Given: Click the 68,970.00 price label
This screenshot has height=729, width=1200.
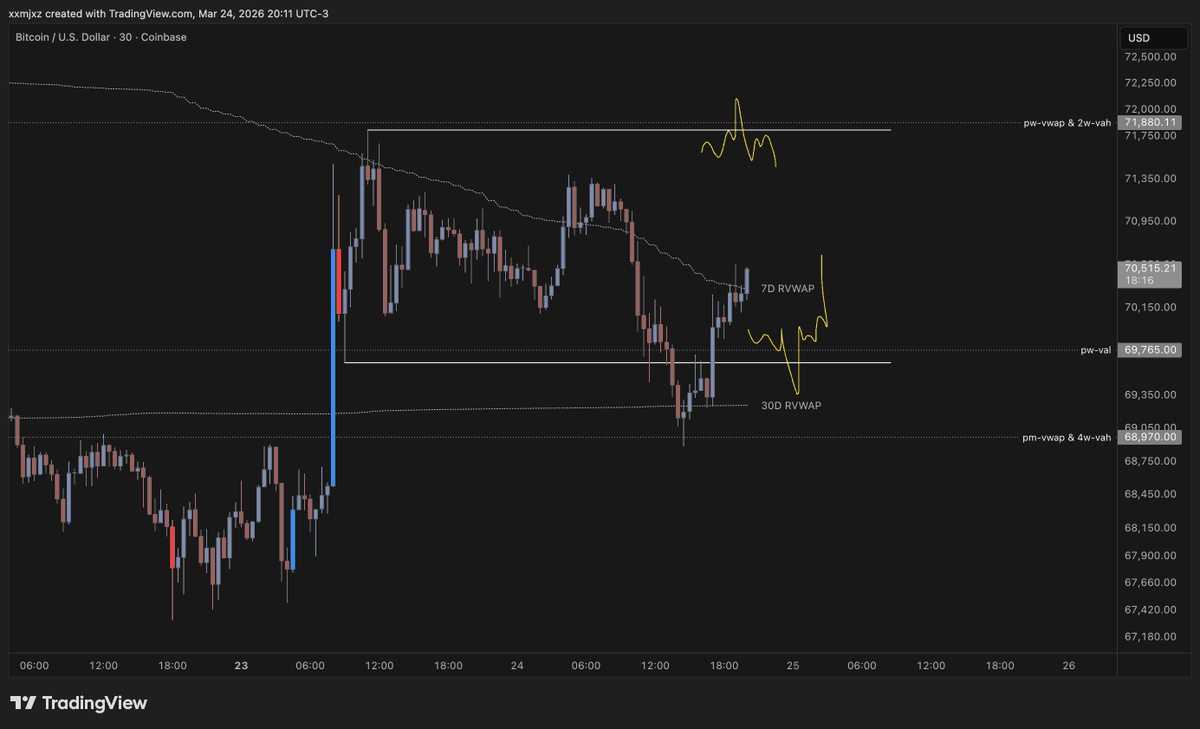Looking at the screenshot, I should coord(1149,437).
